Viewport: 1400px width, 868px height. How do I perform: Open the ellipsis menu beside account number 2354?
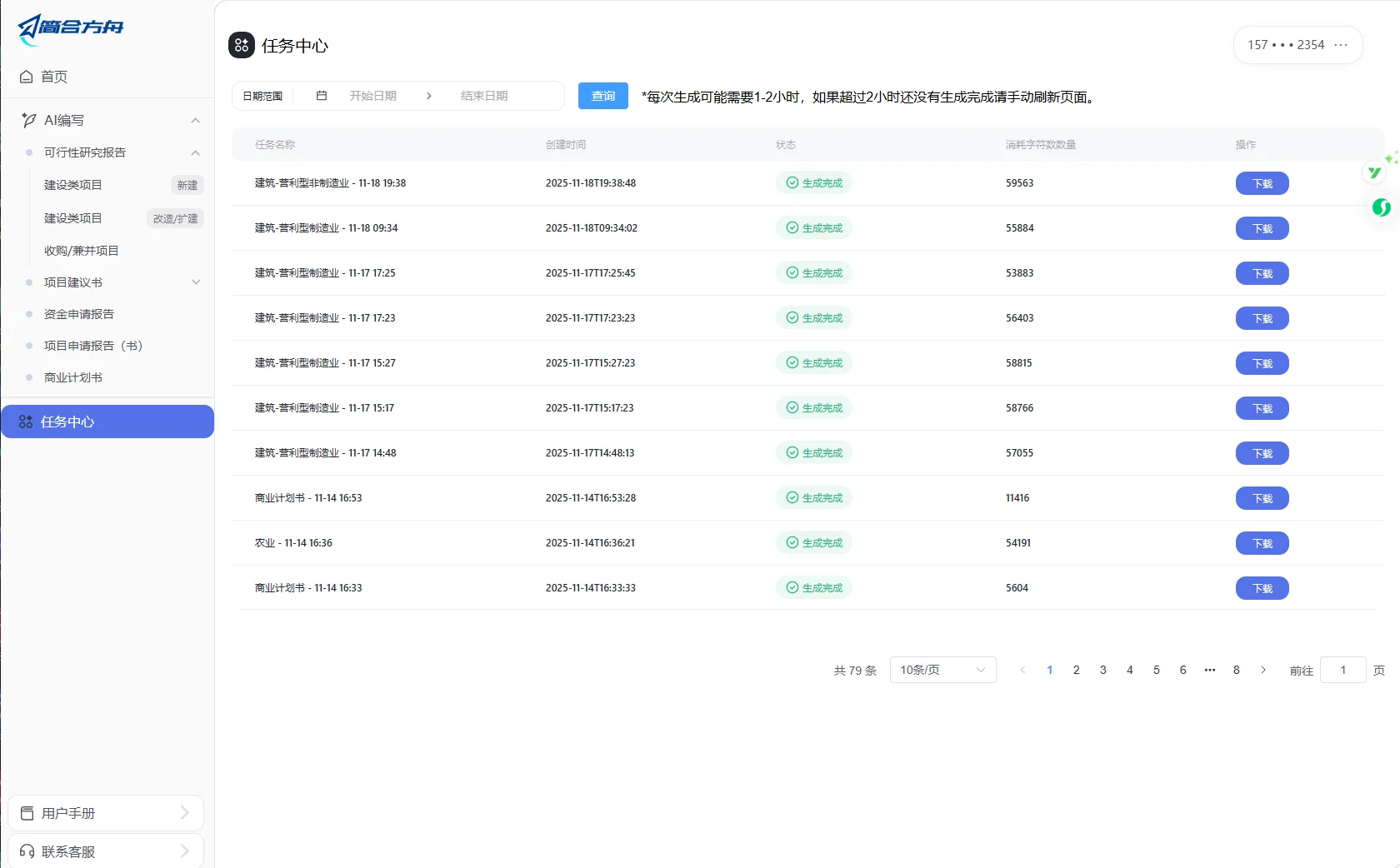coord(1341,45)
